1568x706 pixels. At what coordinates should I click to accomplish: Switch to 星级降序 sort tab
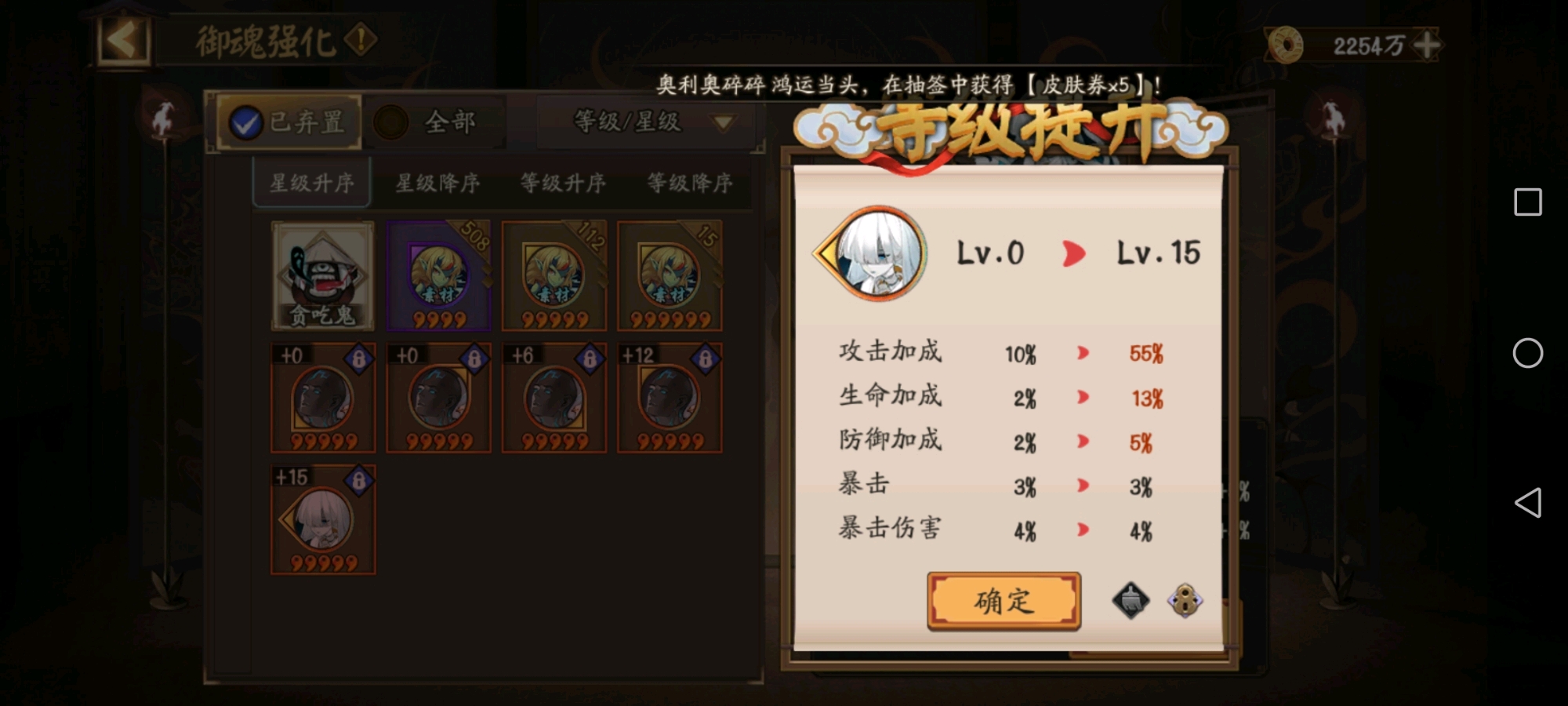[437, 183]
